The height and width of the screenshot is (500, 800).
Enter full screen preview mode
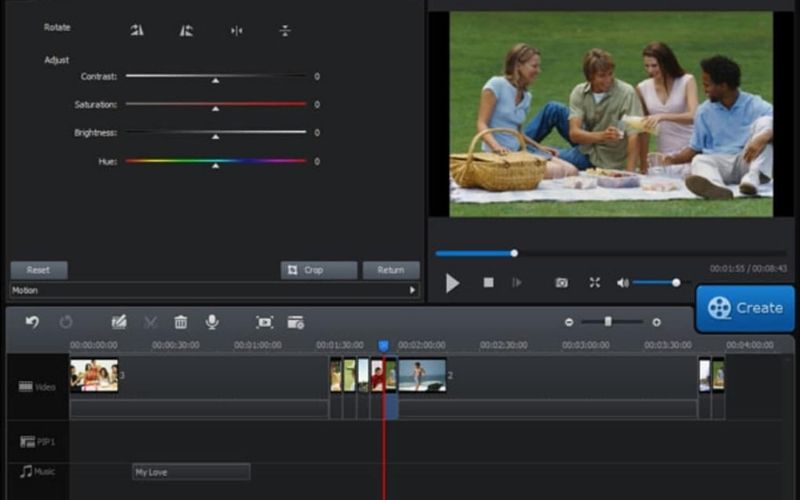[x=594, y=283]
